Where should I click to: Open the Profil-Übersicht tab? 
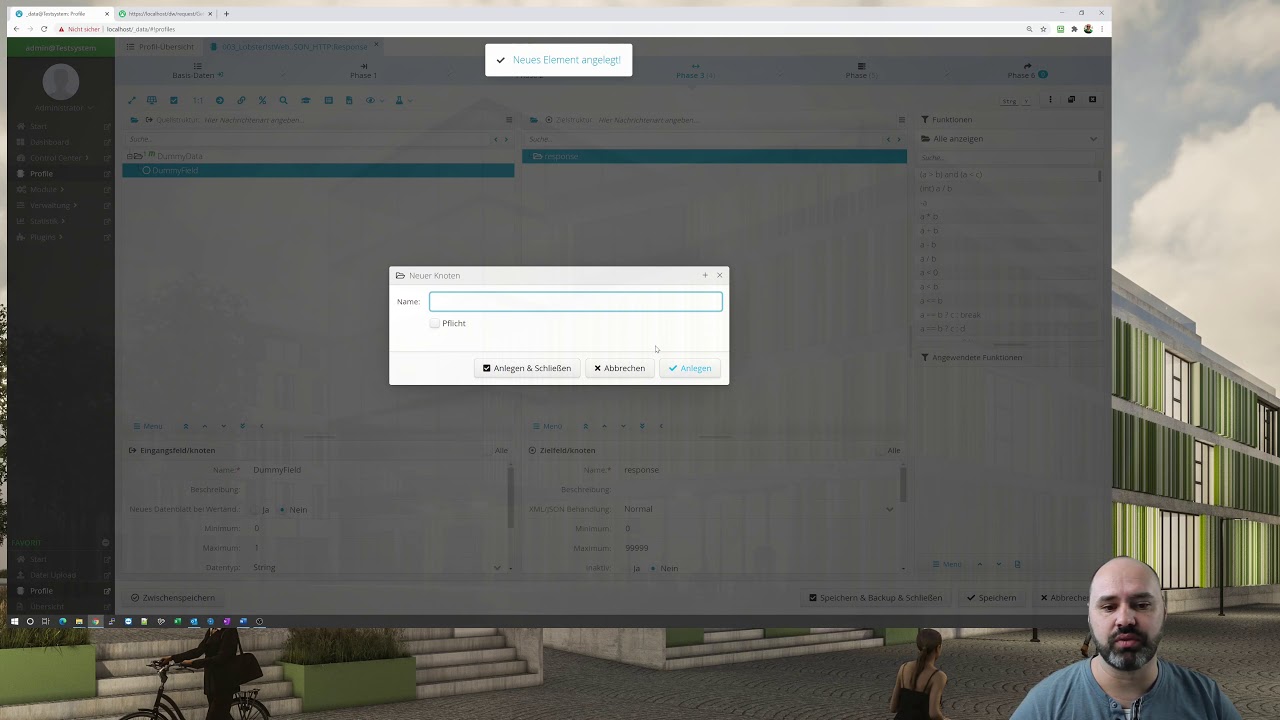(160, 47)
